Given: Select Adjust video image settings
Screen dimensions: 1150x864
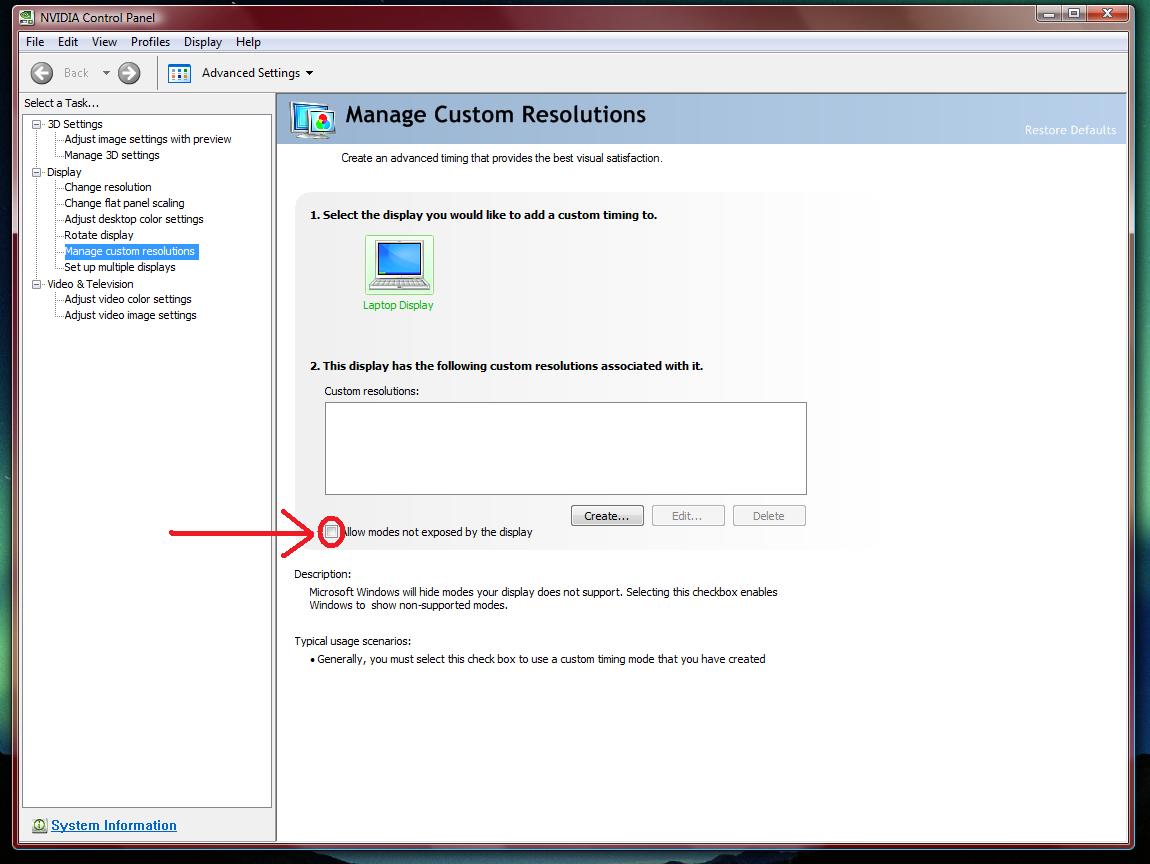Looking at the screenshot, I should coord(131,315).
